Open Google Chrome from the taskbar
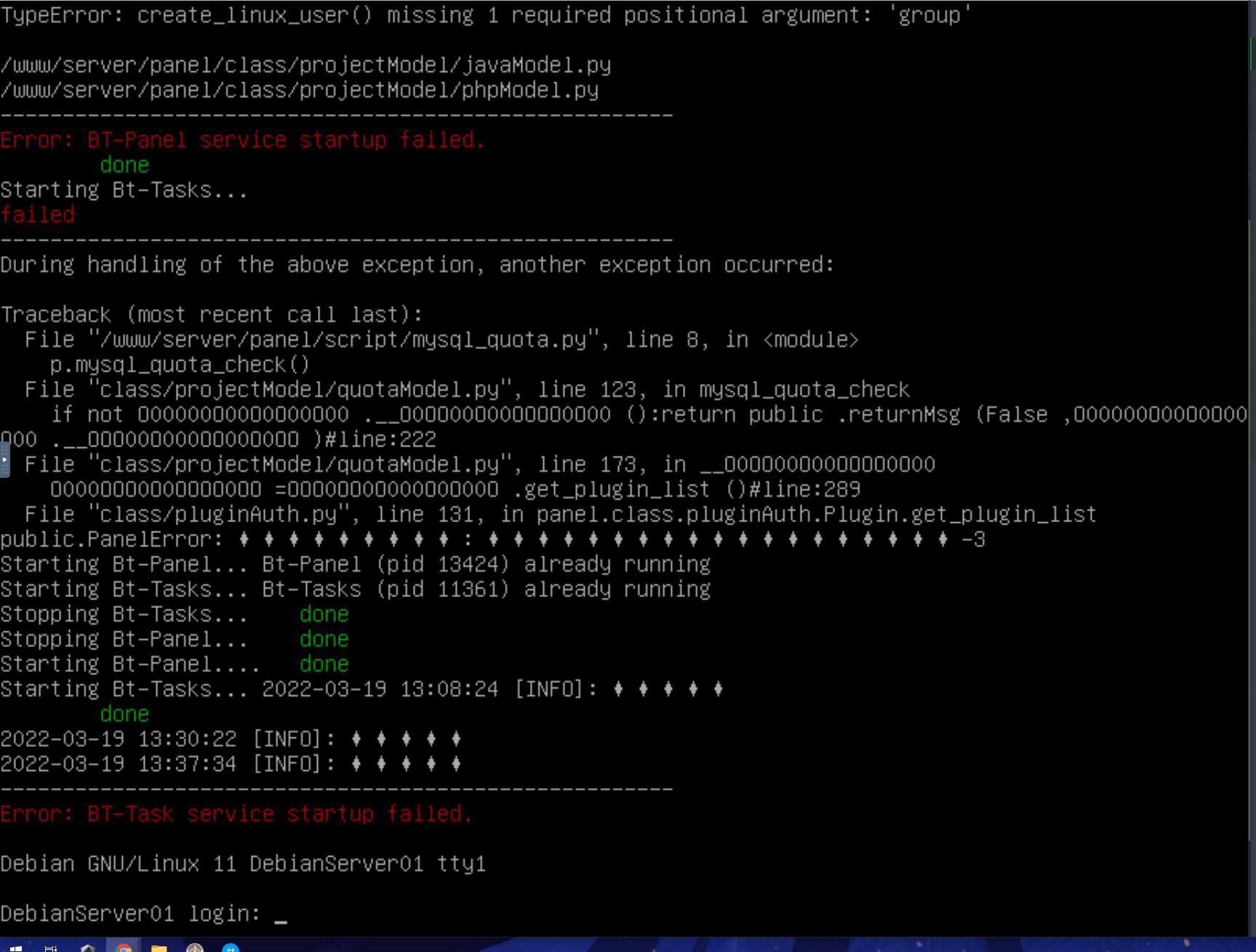 124,946
